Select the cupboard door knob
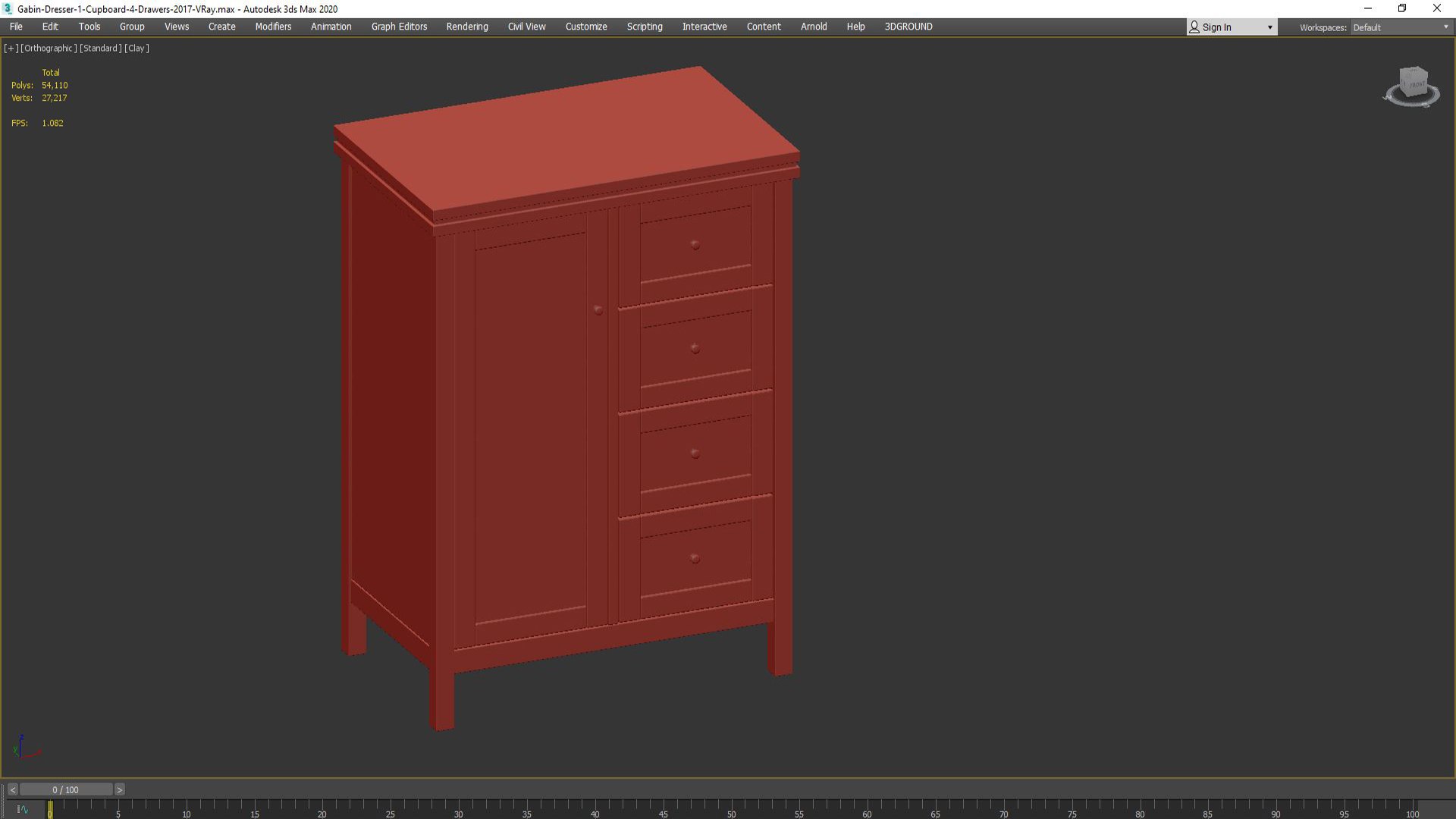 (x=598, y=309)
